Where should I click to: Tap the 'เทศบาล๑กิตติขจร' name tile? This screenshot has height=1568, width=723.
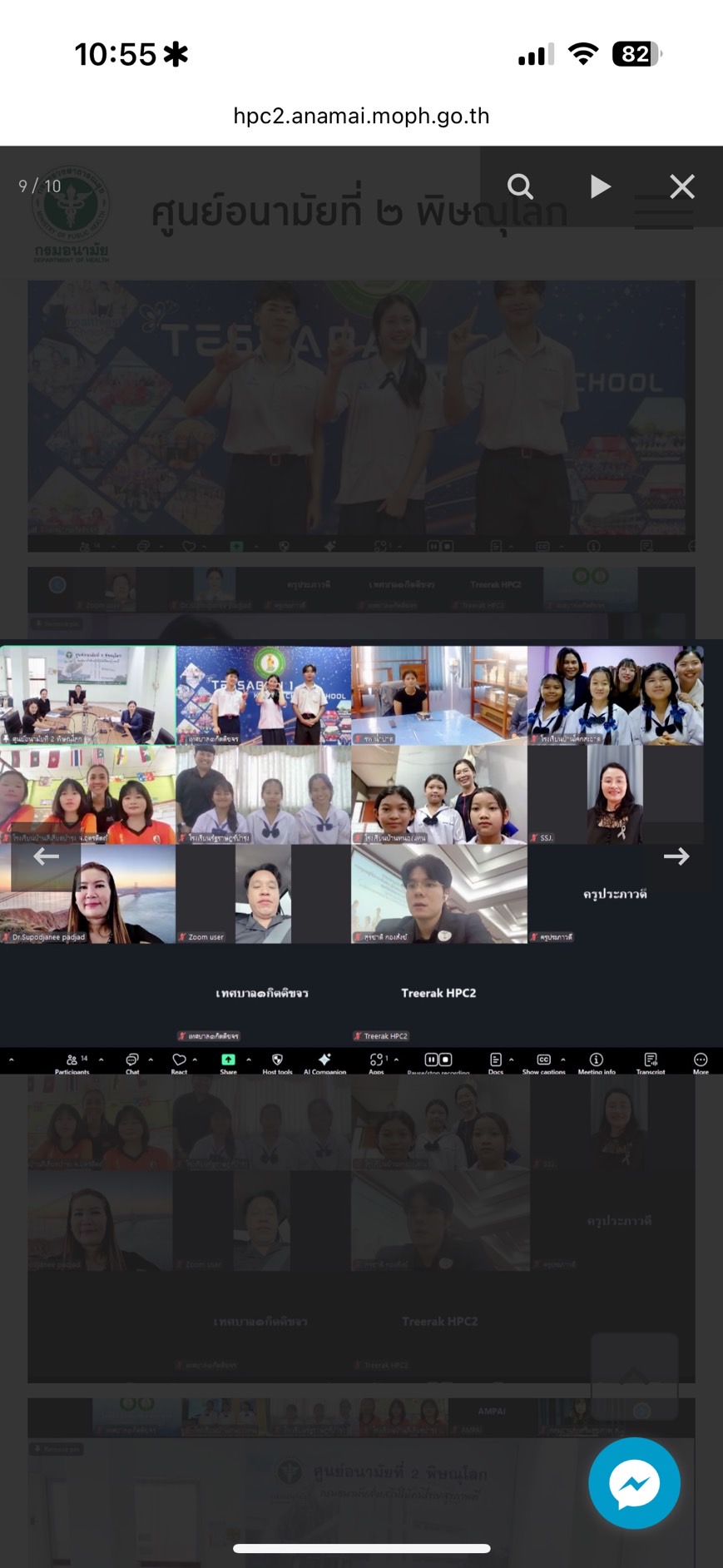pos(263,993)
